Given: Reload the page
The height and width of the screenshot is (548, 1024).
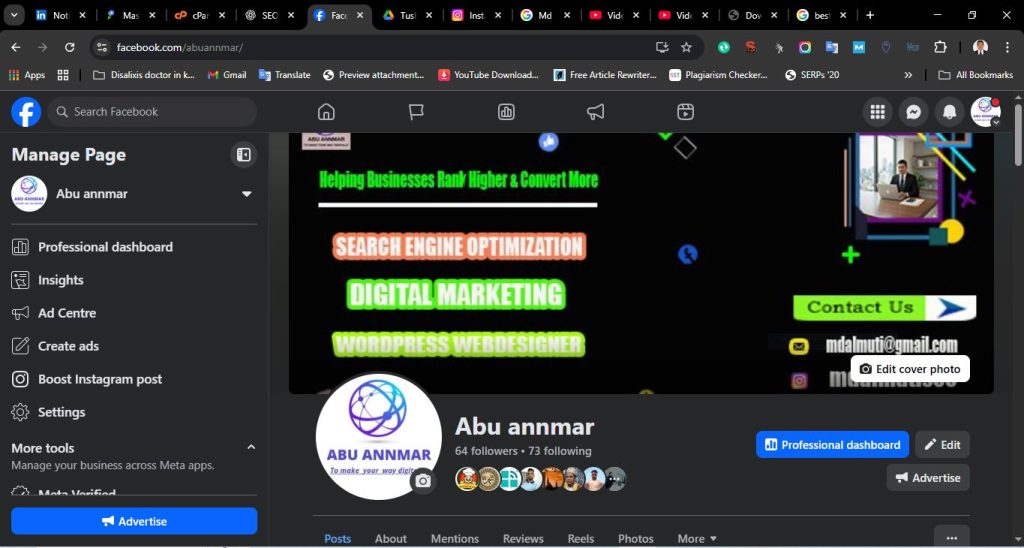Looking at the screenshot, I should point(69,47).
